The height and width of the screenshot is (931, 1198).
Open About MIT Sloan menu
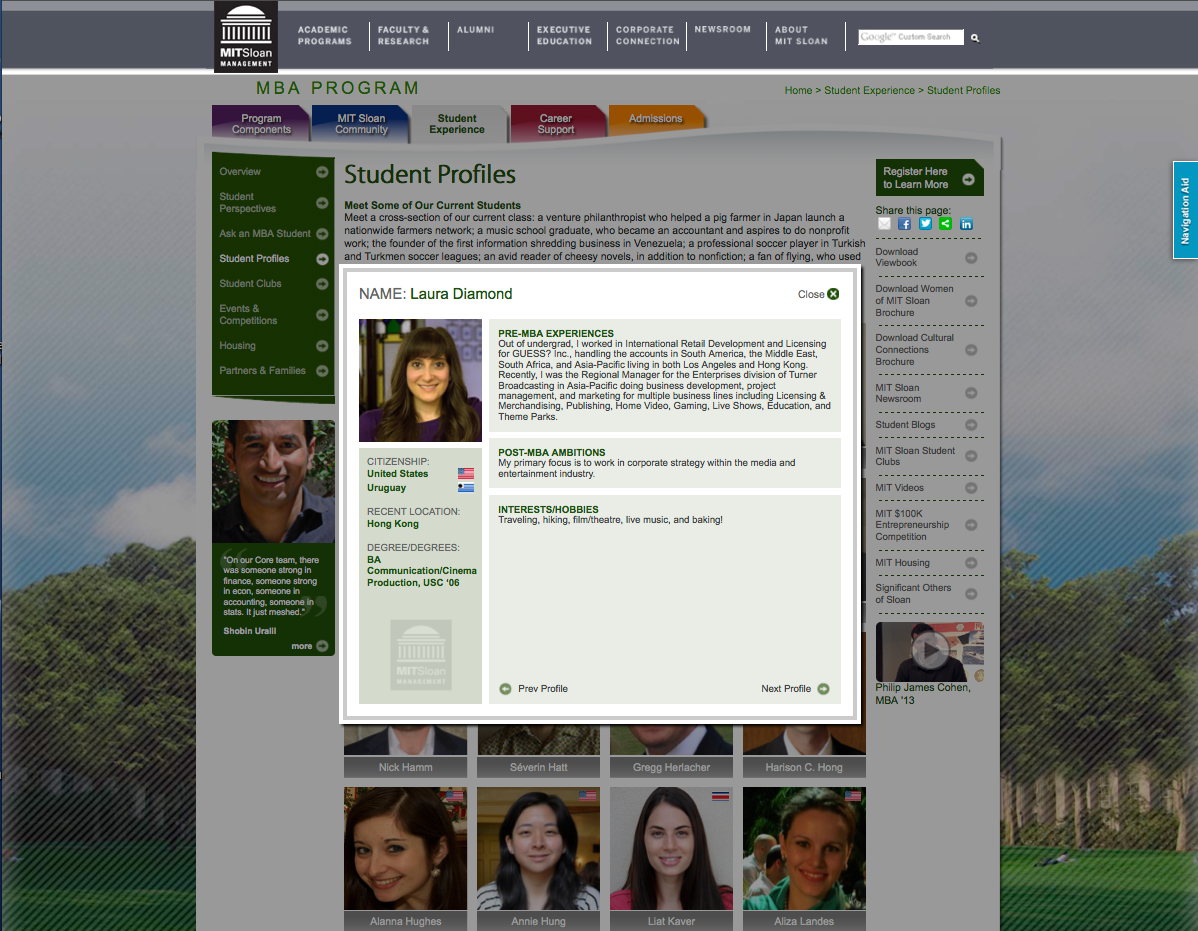[801, 35]
